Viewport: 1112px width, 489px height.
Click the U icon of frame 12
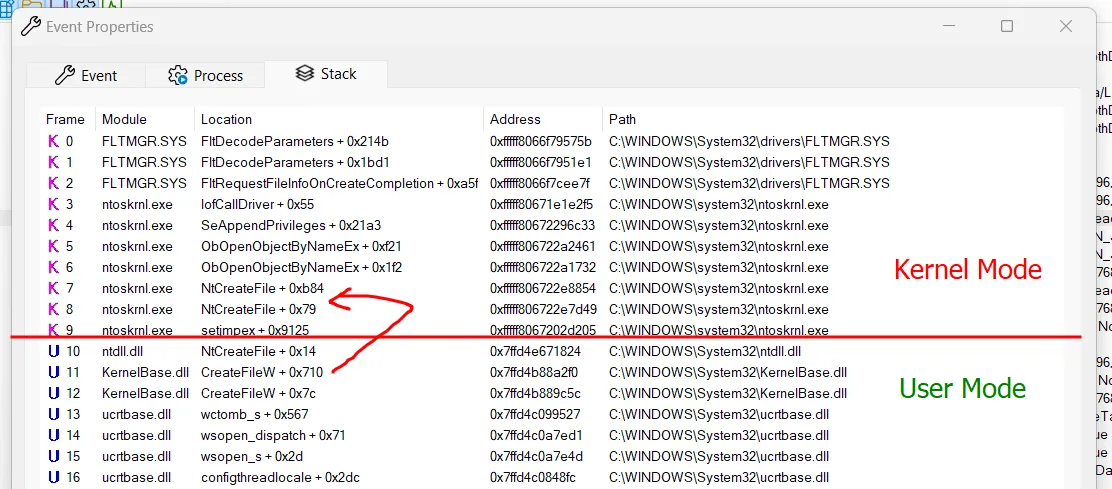pos(54,393)
